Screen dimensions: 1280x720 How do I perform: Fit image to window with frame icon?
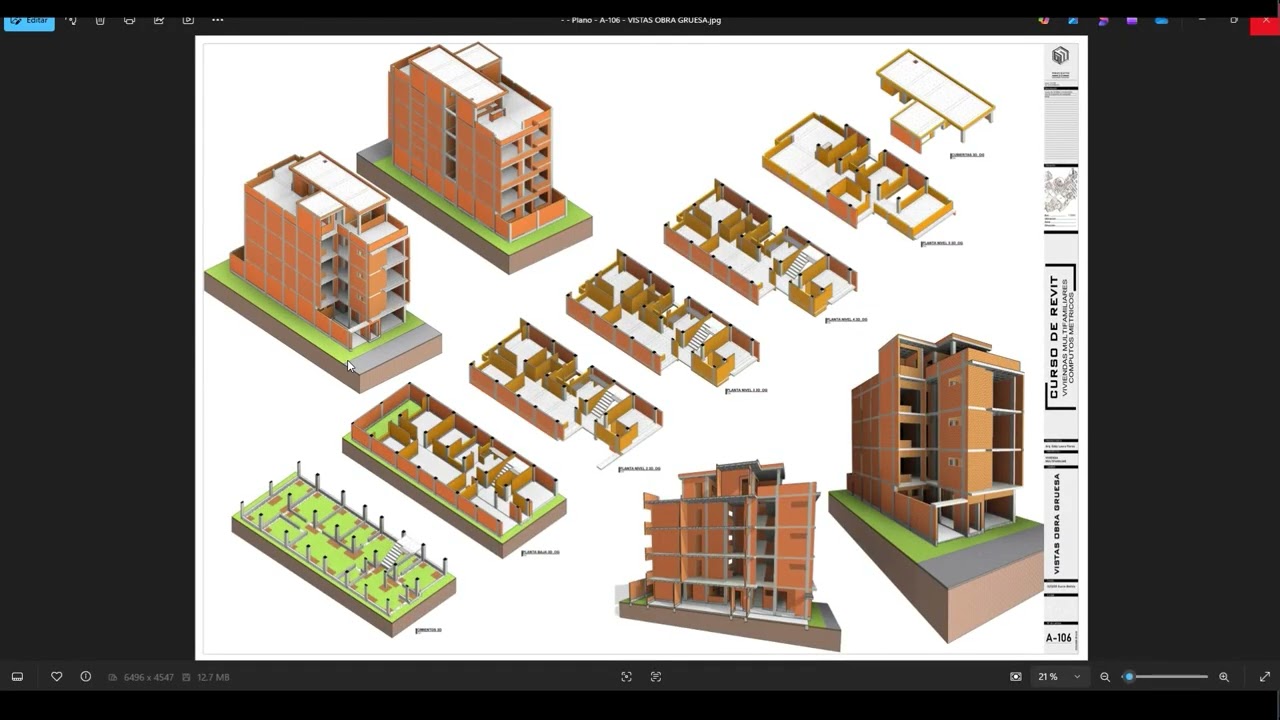[x=626, y=677]
